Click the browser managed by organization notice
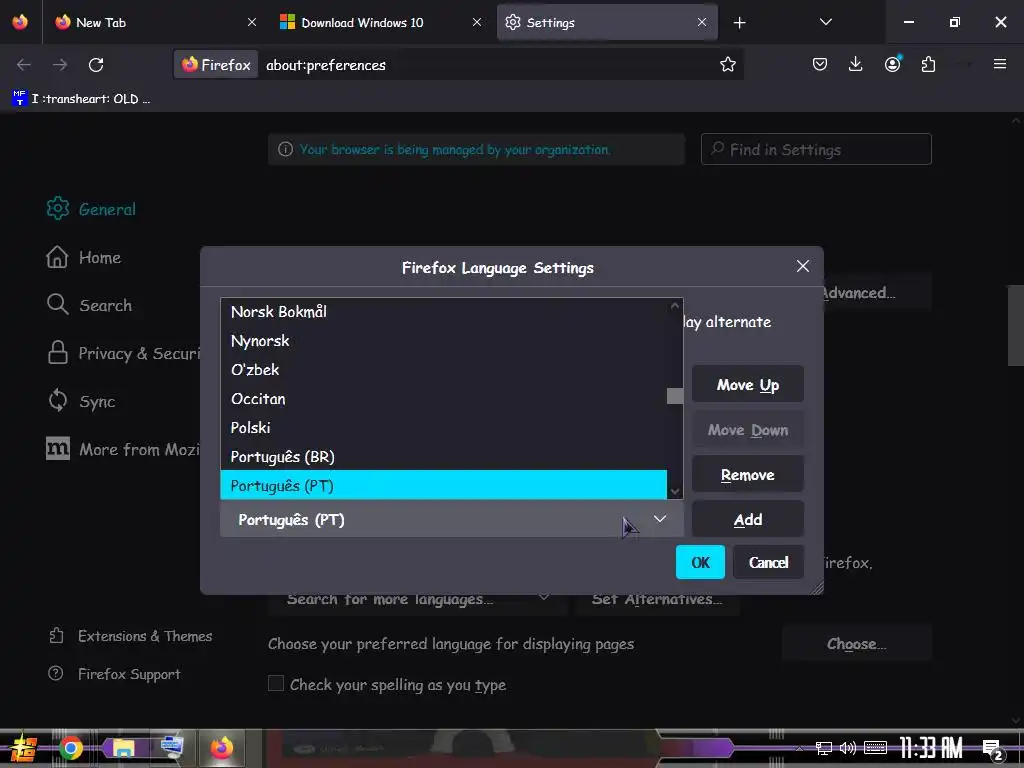Screen dimensions: 1024x768 (476, 150)
